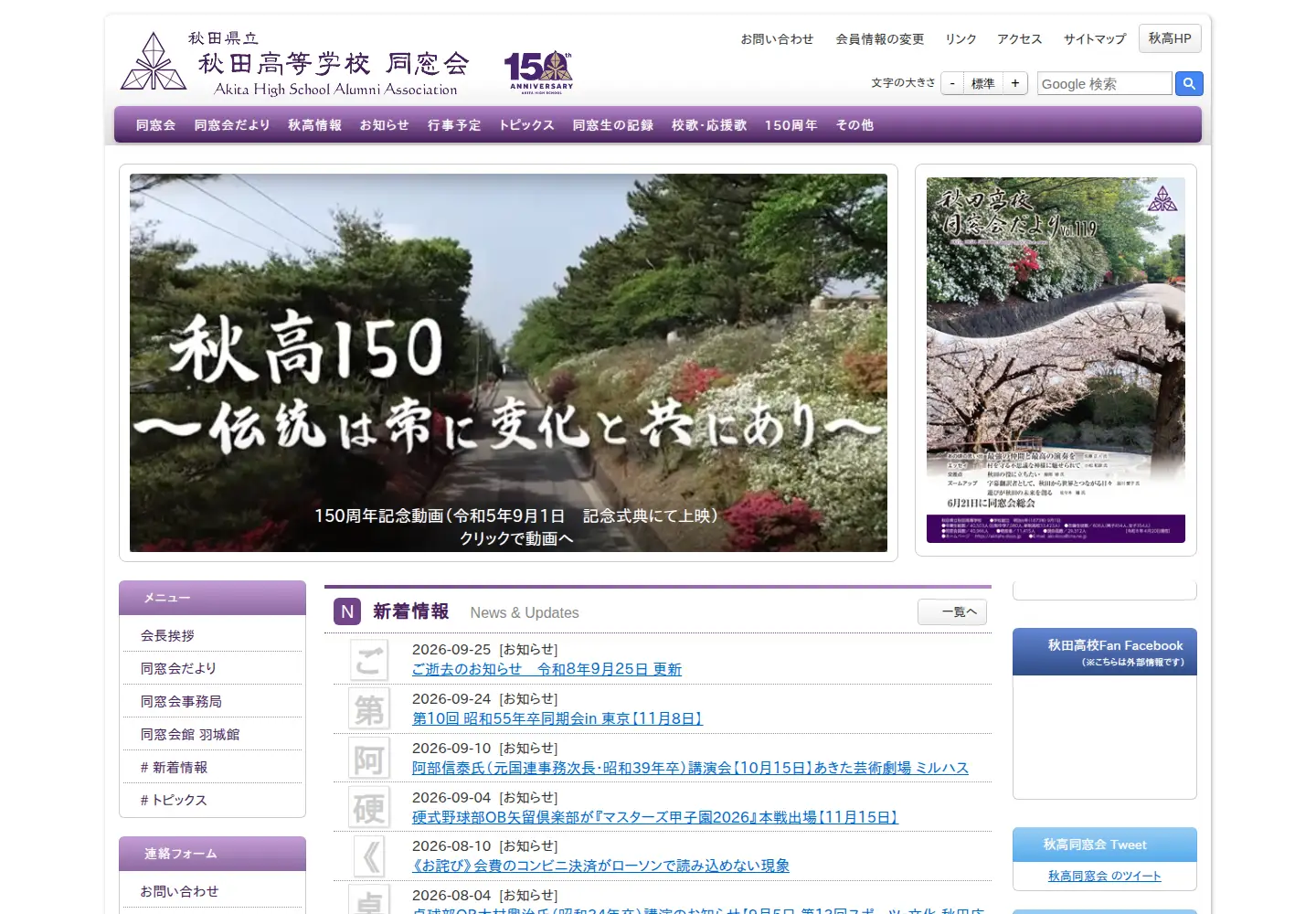Click the 秋高同窓会 Tweet header

click(1105, 845)
